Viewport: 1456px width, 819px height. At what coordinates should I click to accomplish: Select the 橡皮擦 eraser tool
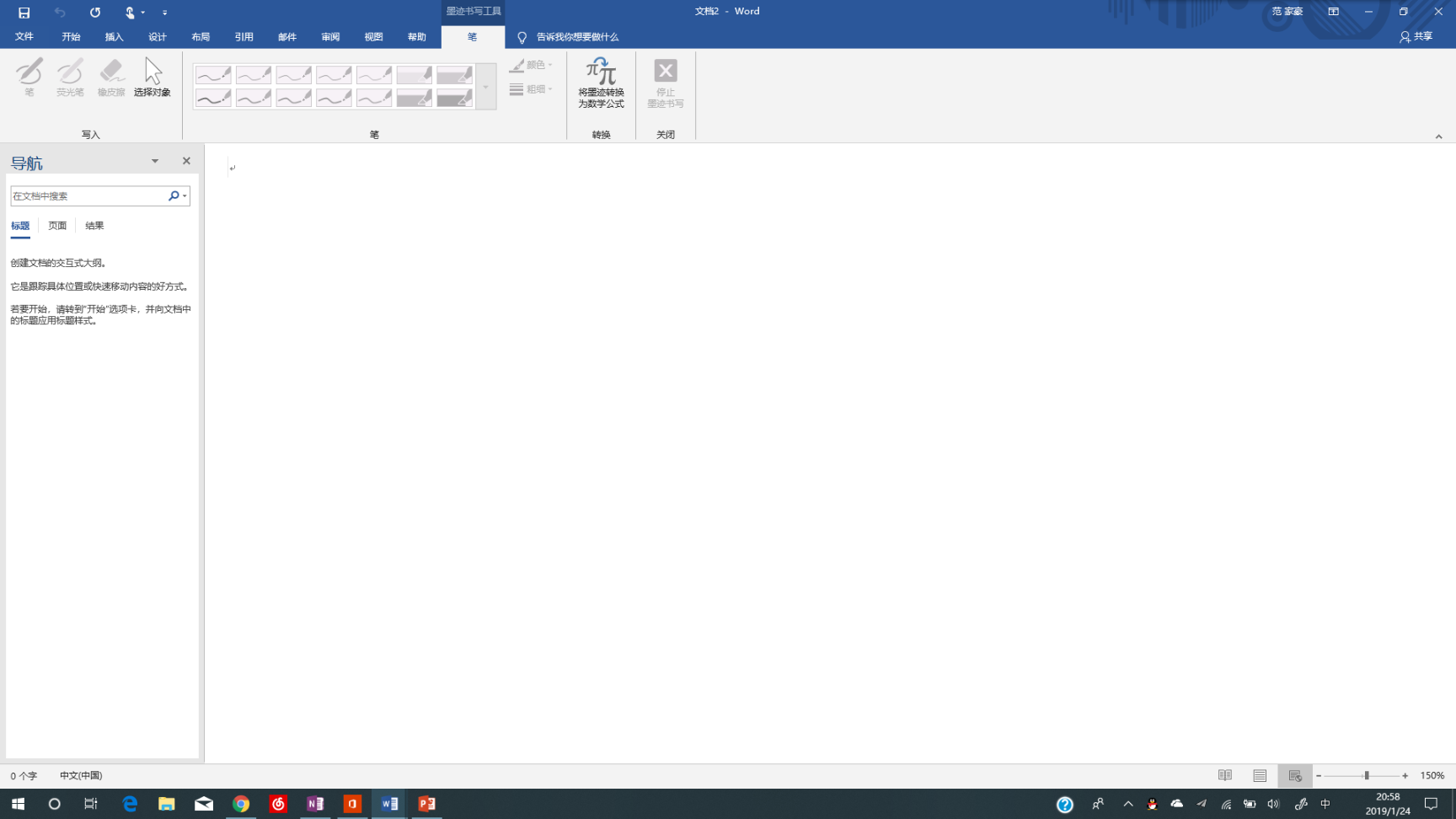[x=110, y=77]
